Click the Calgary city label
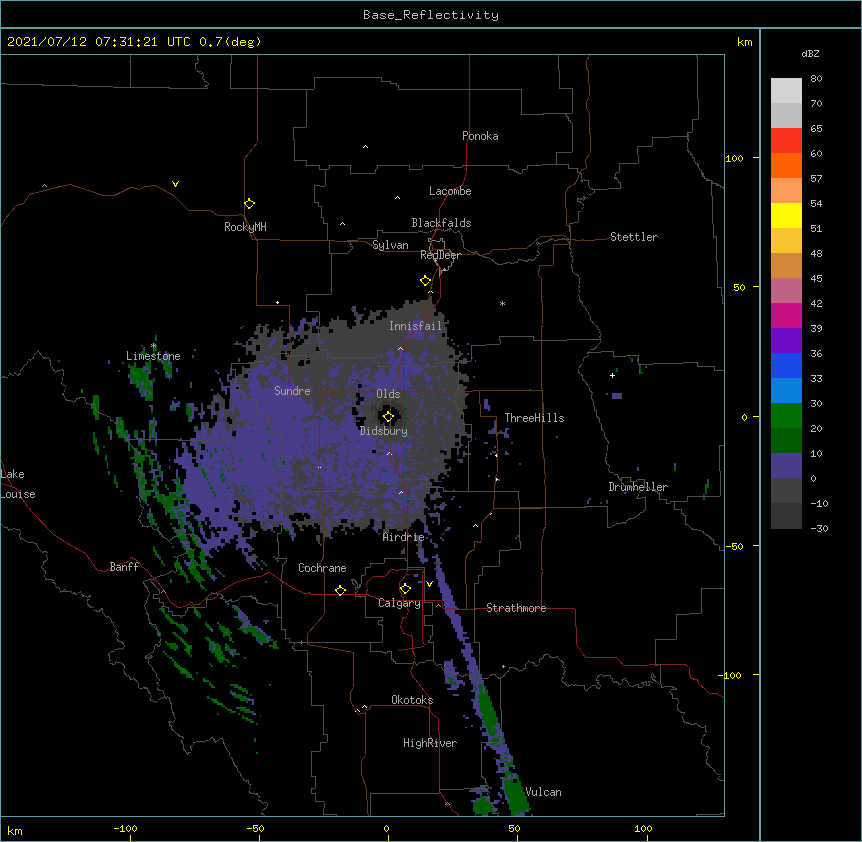The image size is (862, 842). click(399, 603)
